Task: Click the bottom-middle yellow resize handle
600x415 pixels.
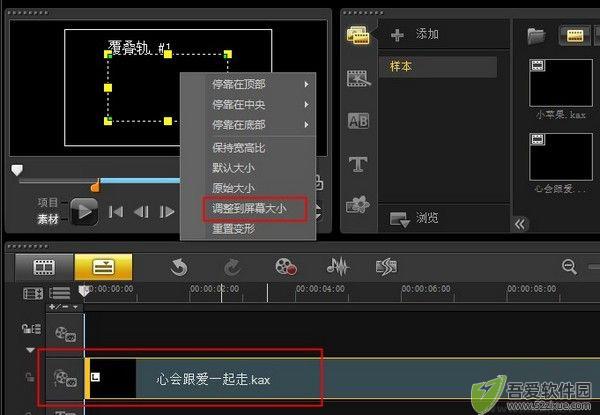Action: click(x=168, y=121)
